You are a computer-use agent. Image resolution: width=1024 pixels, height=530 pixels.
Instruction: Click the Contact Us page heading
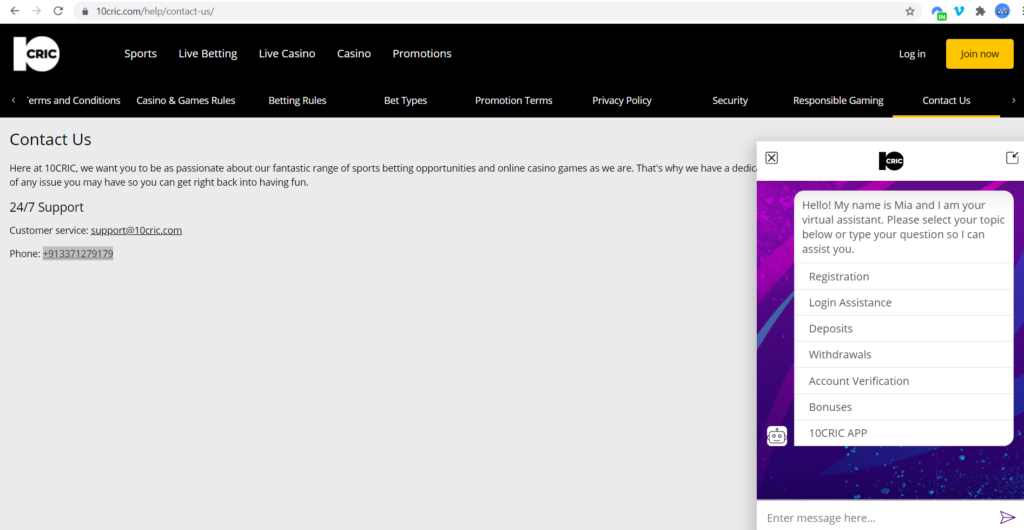click(50, 140)
